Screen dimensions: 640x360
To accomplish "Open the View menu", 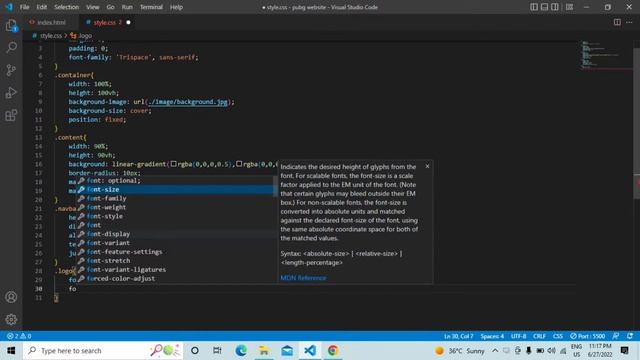I will tap(93, 7).
